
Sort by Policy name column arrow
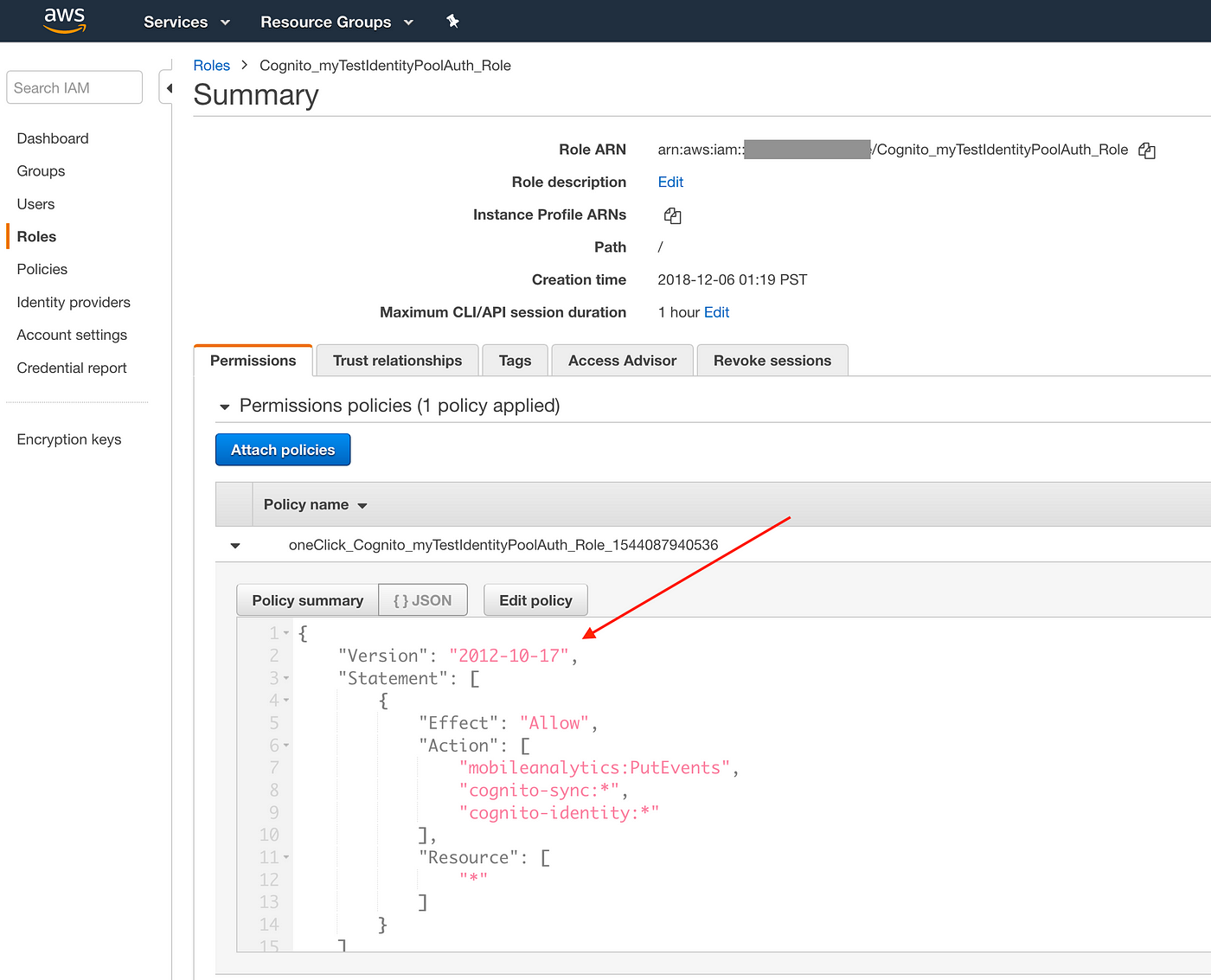362,506
